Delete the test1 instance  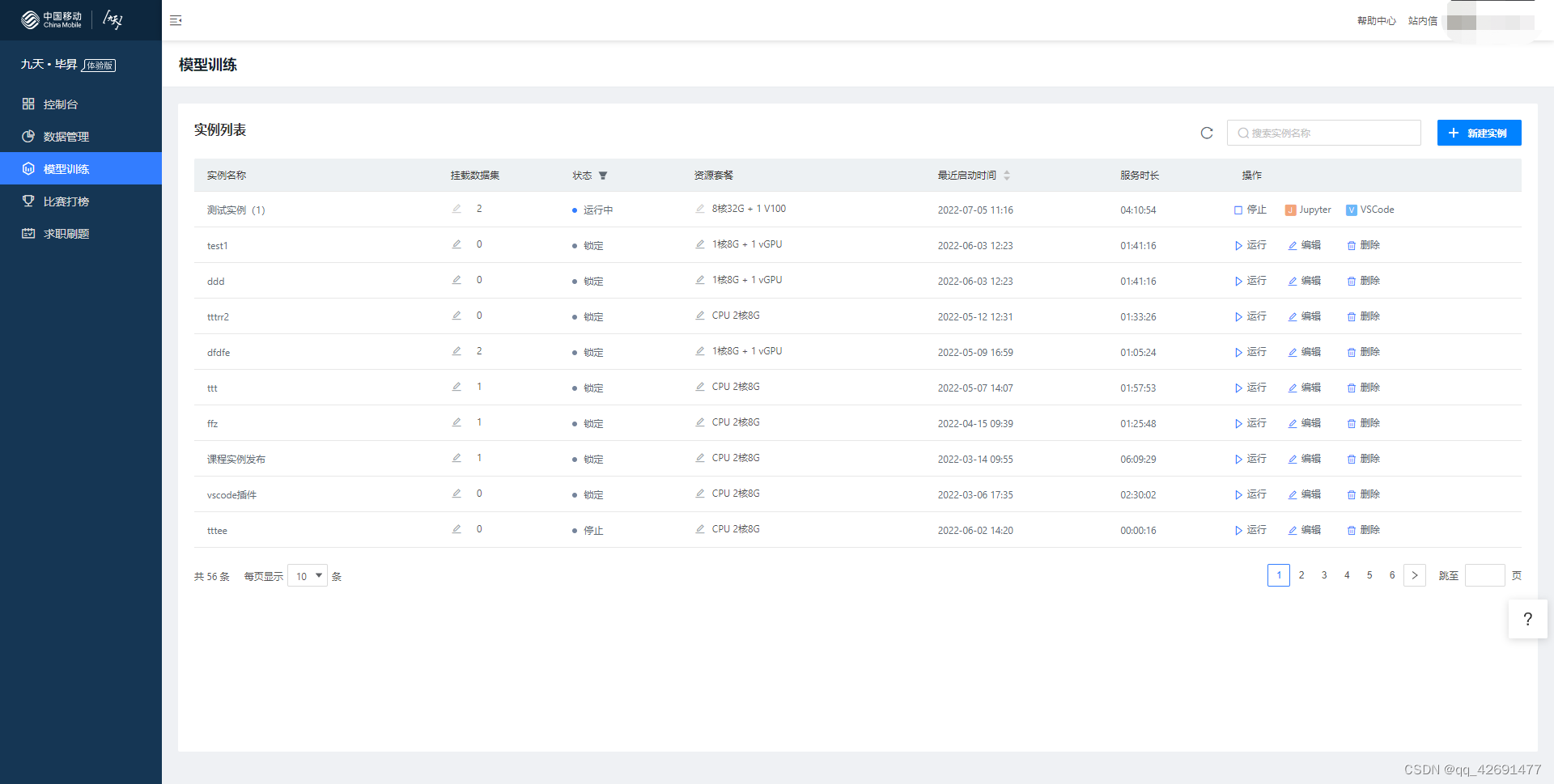point(1364,245)
